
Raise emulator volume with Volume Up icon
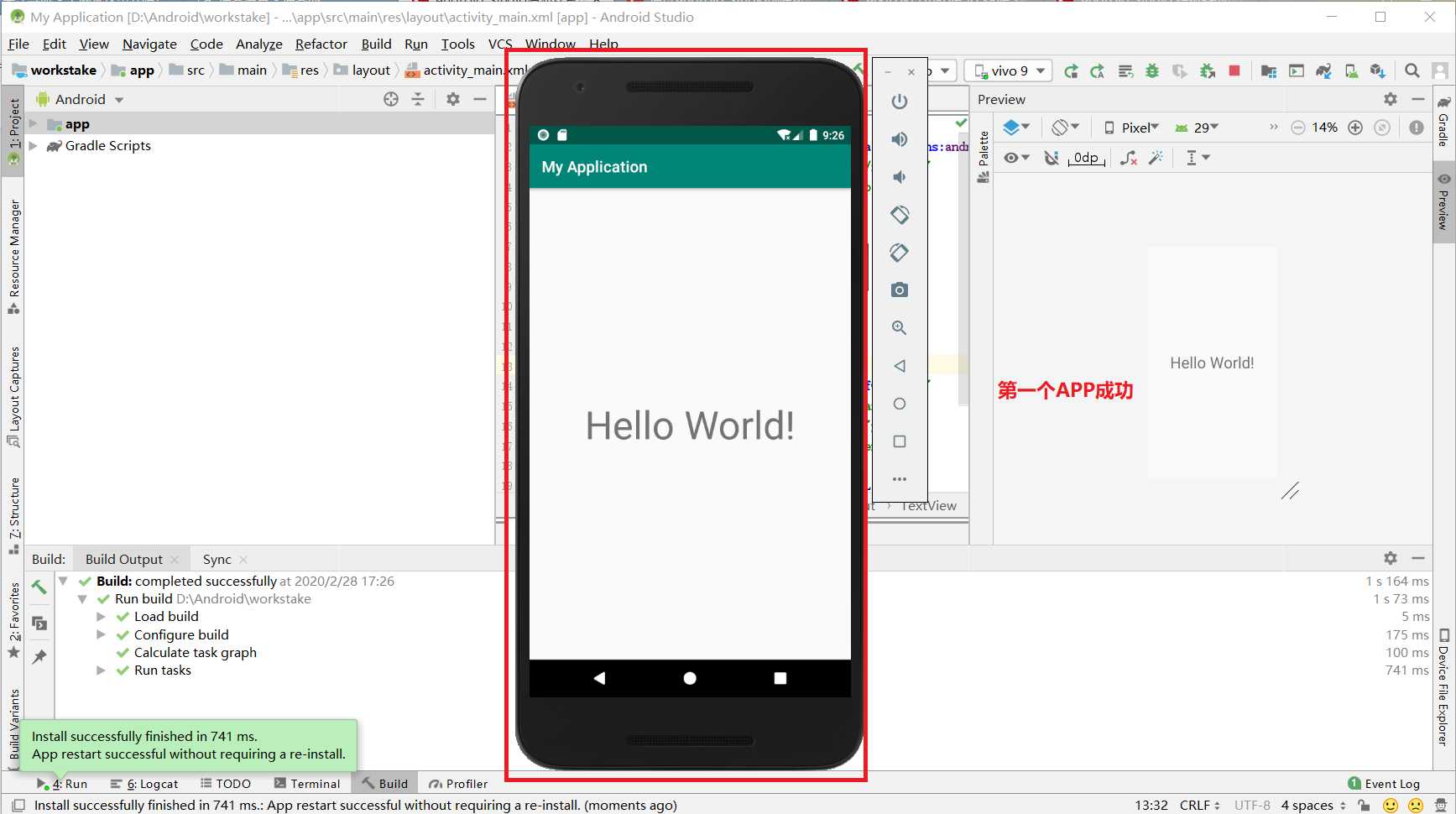[900, 139]
